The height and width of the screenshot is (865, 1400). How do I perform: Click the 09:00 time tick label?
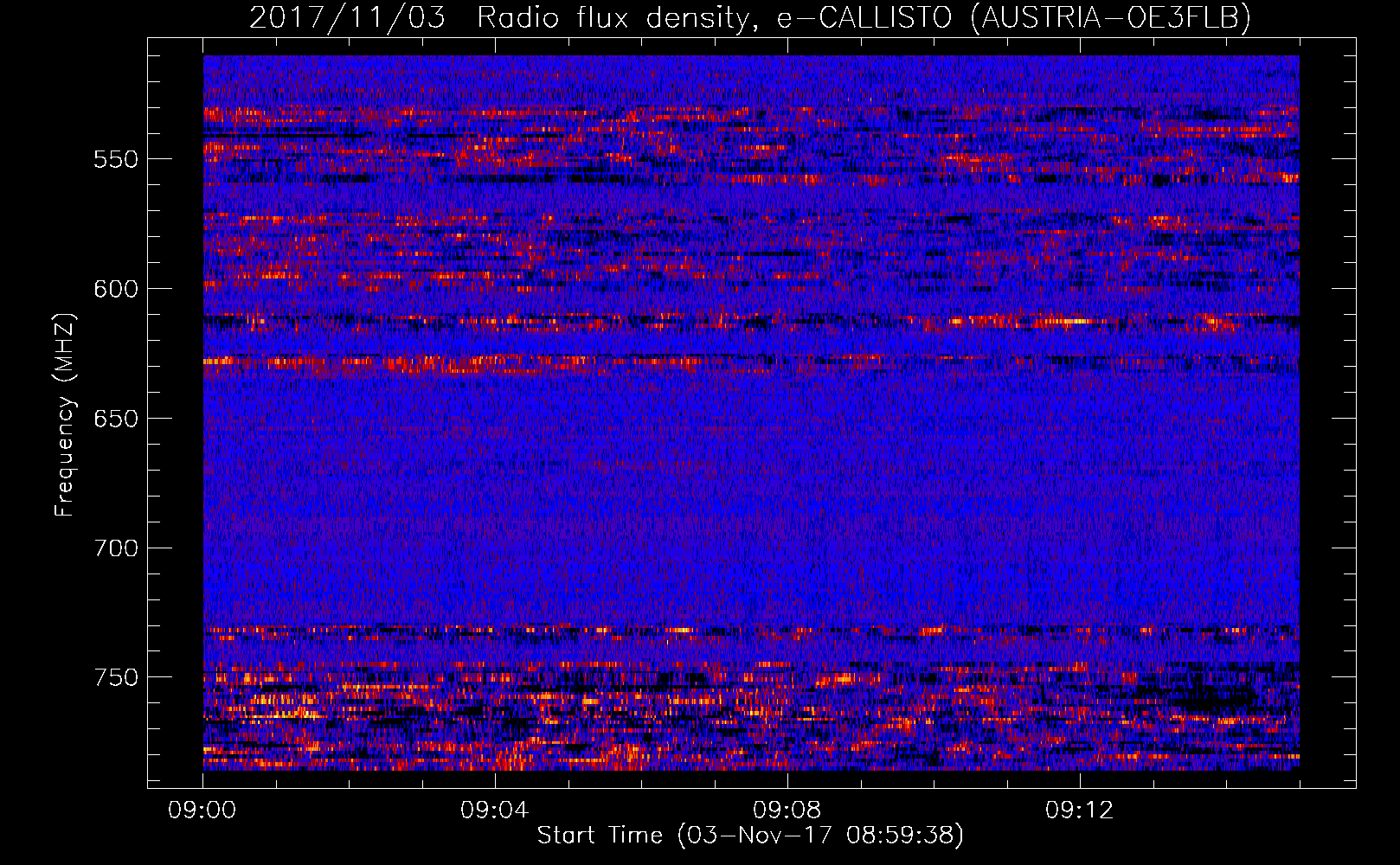point(202,811)
